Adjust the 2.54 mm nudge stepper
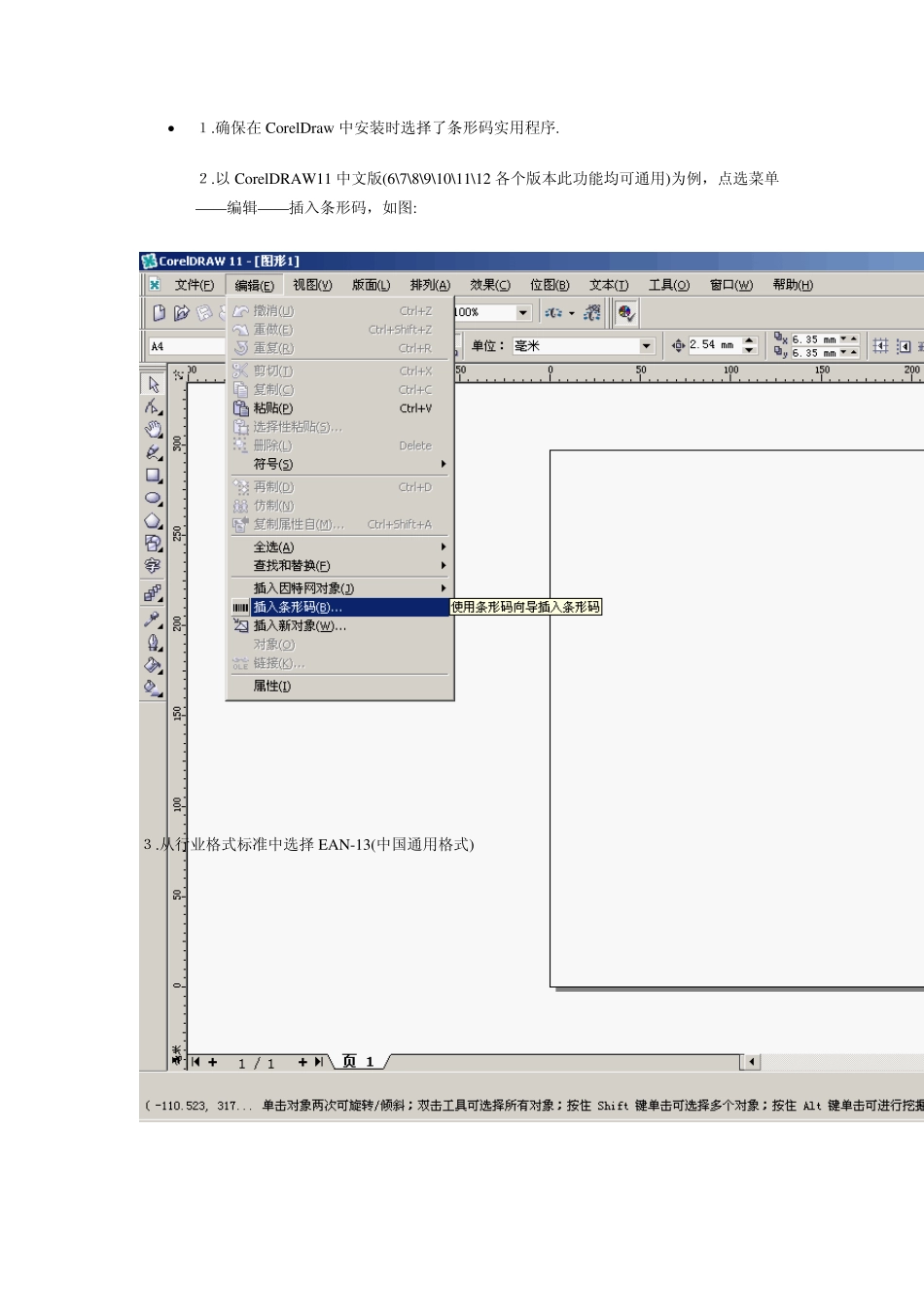 [749, 345]
